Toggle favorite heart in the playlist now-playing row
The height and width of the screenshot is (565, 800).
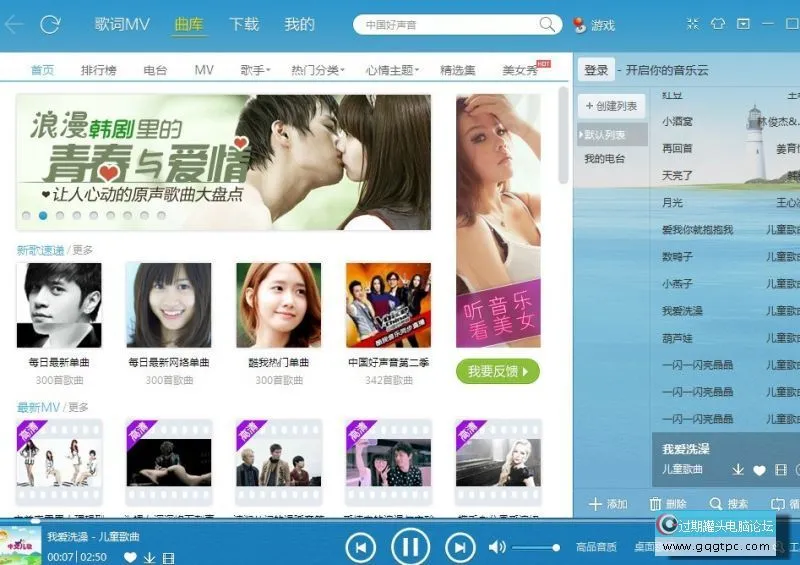759,470
